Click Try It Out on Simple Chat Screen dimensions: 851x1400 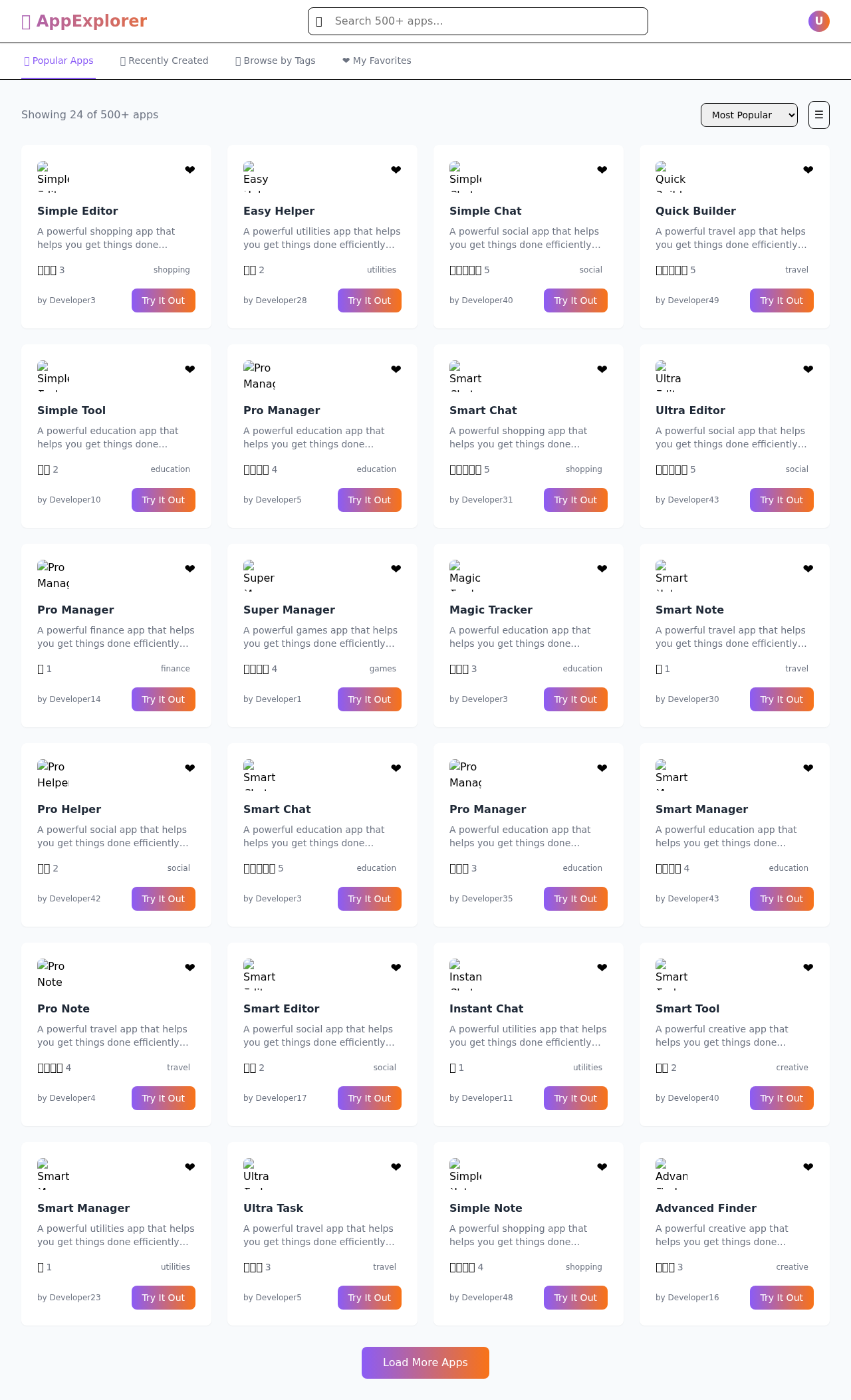click(575, 300)
